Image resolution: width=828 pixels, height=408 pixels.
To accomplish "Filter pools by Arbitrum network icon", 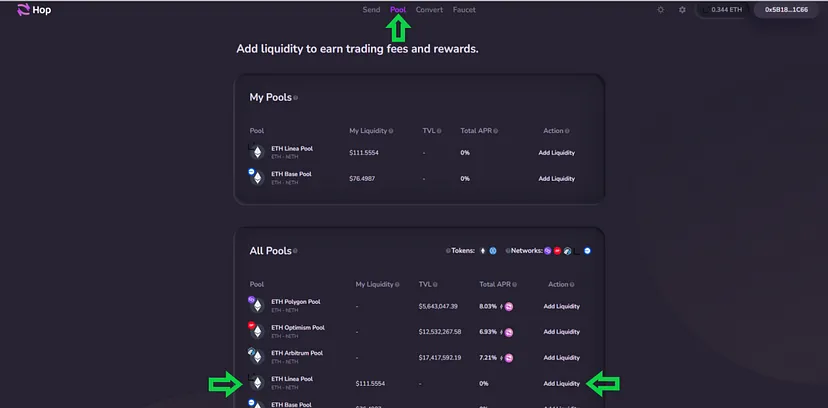I will (567, 250).
